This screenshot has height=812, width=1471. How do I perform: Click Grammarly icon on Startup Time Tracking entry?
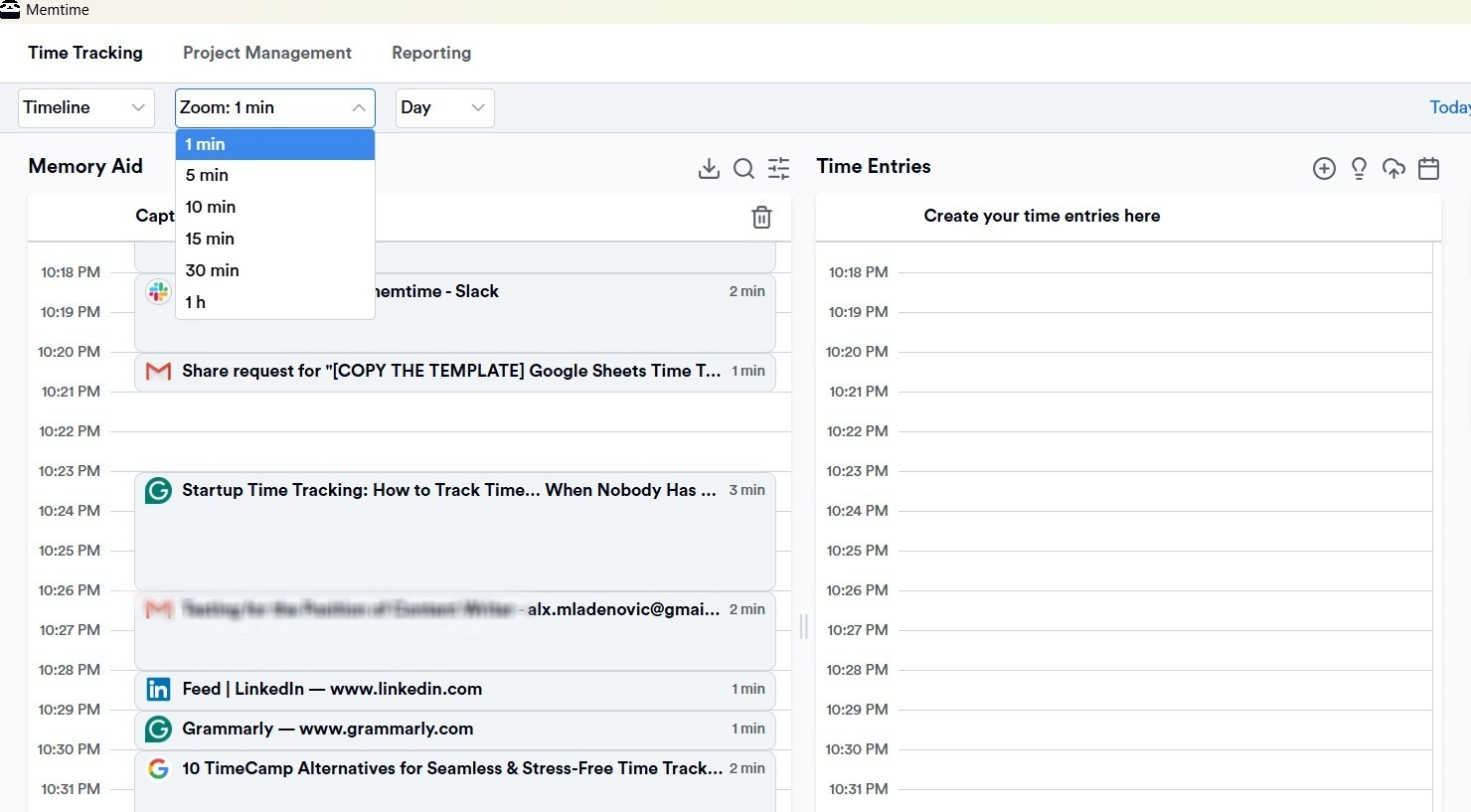(158, 490)
